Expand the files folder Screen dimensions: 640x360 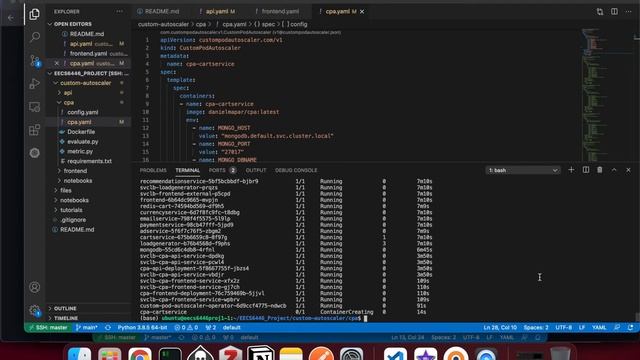coord(66,190)
